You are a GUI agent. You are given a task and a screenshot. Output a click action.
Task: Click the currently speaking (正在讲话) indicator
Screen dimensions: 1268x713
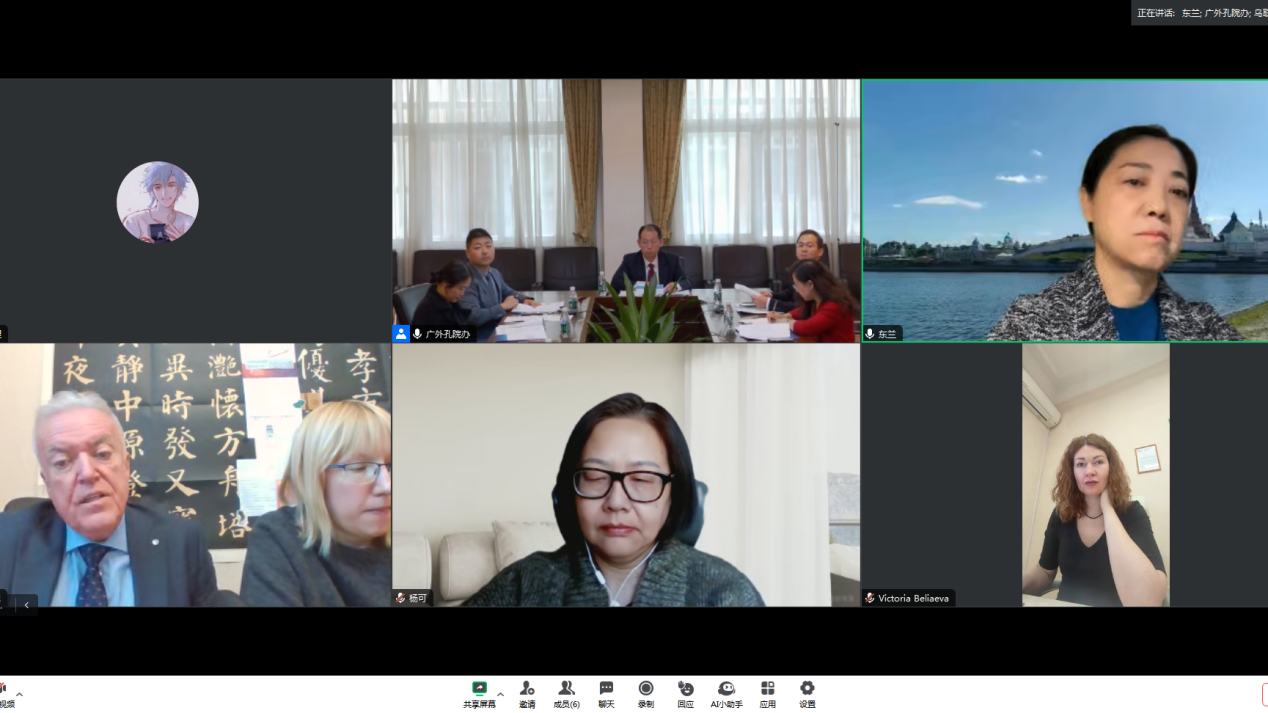[1200, 13]
